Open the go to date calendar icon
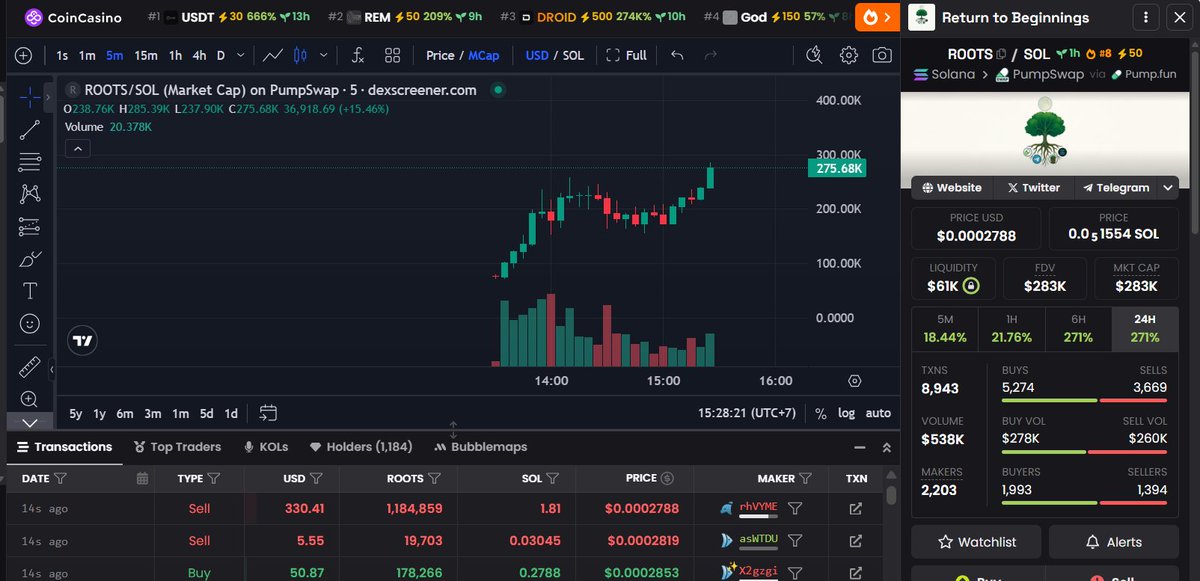Screen dimensions: 1200x581 pyautogui.click(x=267, y=413)
